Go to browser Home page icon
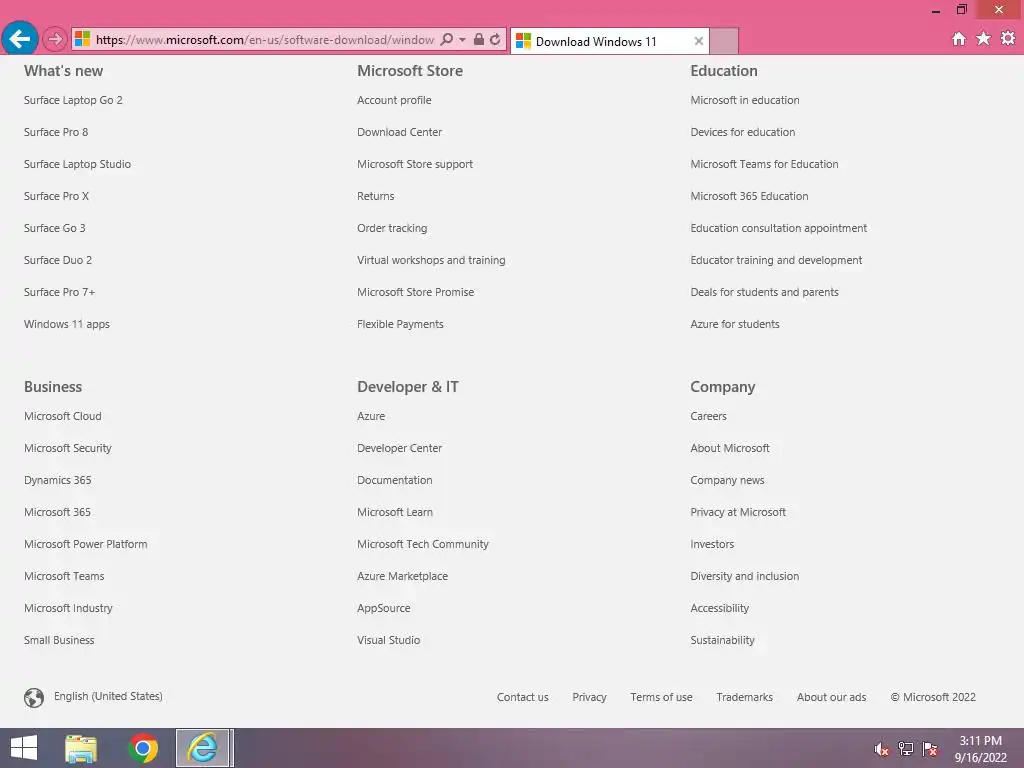Viewport: 1024px width, 768px height. tap(959, 39)
